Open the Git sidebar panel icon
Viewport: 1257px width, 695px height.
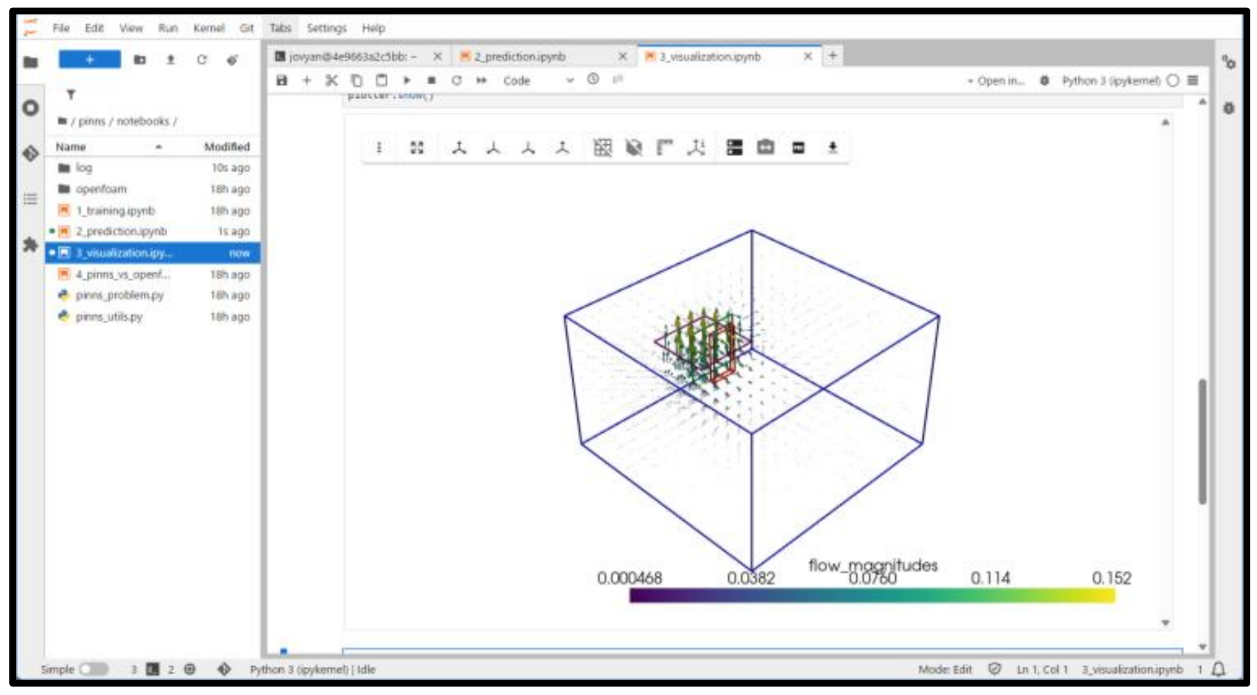30,153
